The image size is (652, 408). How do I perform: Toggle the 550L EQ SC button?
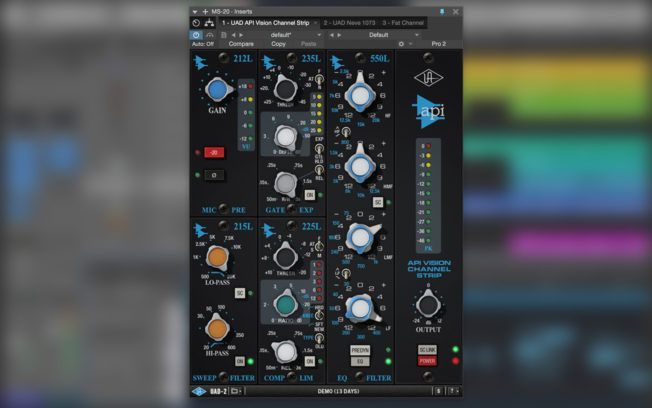click(378, 202)
